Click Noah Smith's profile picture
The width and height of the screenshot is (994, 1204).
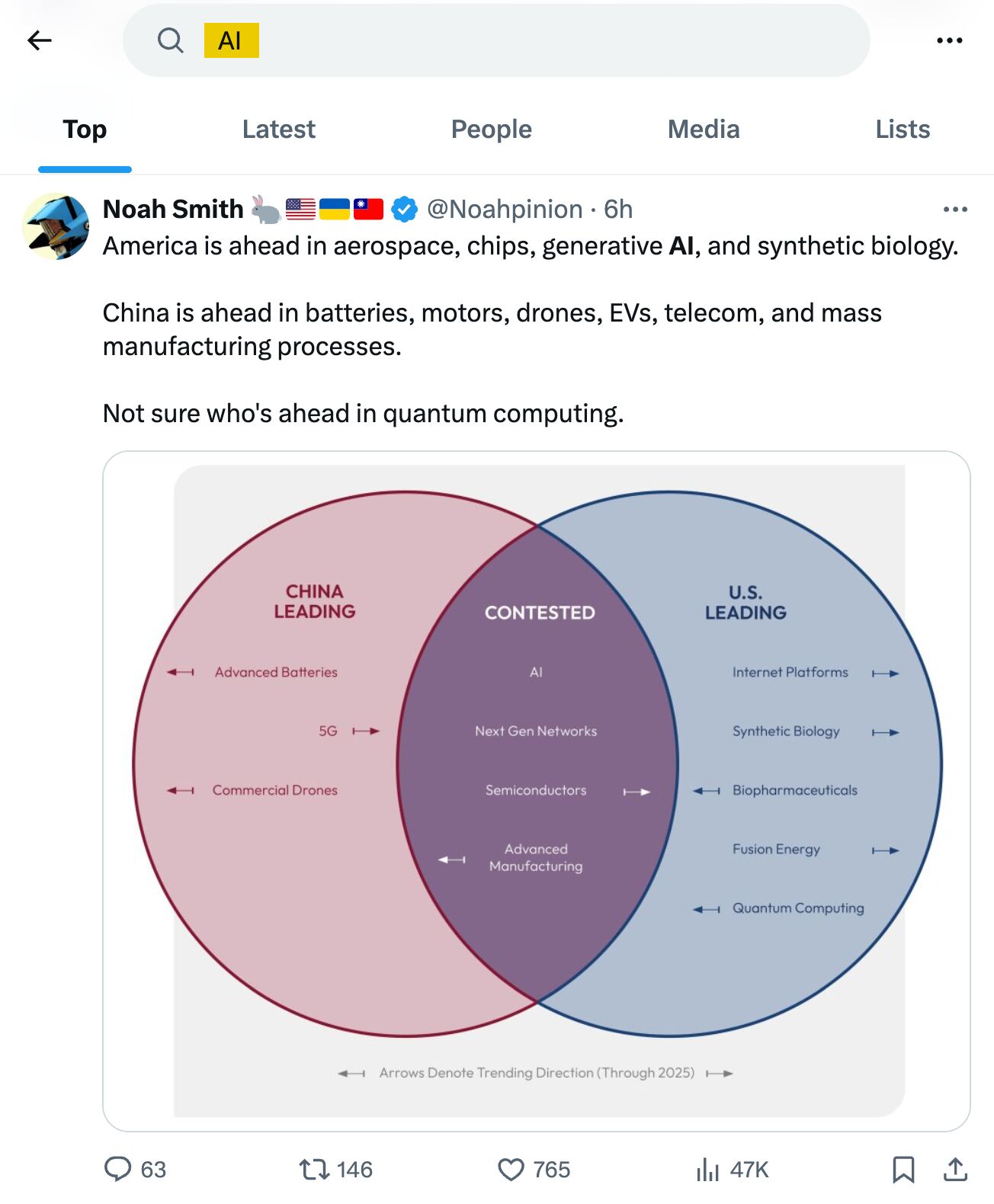[x=57, y=229]
